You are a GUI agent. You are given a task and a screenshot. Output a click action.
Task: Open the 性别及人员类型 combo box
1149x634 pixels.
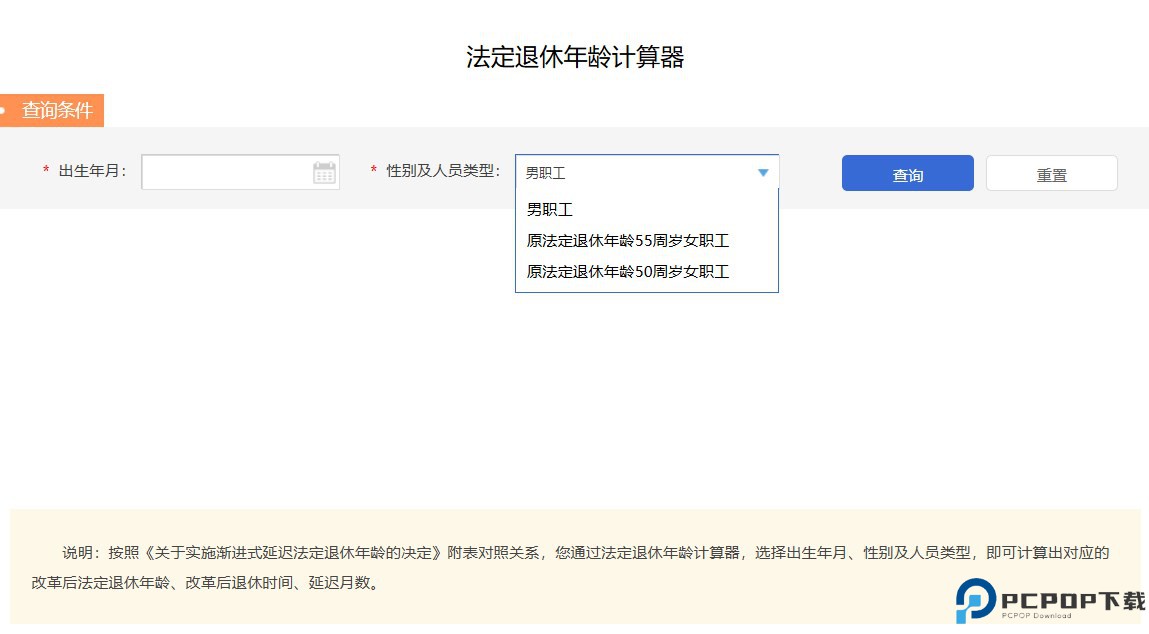(645, 172)
